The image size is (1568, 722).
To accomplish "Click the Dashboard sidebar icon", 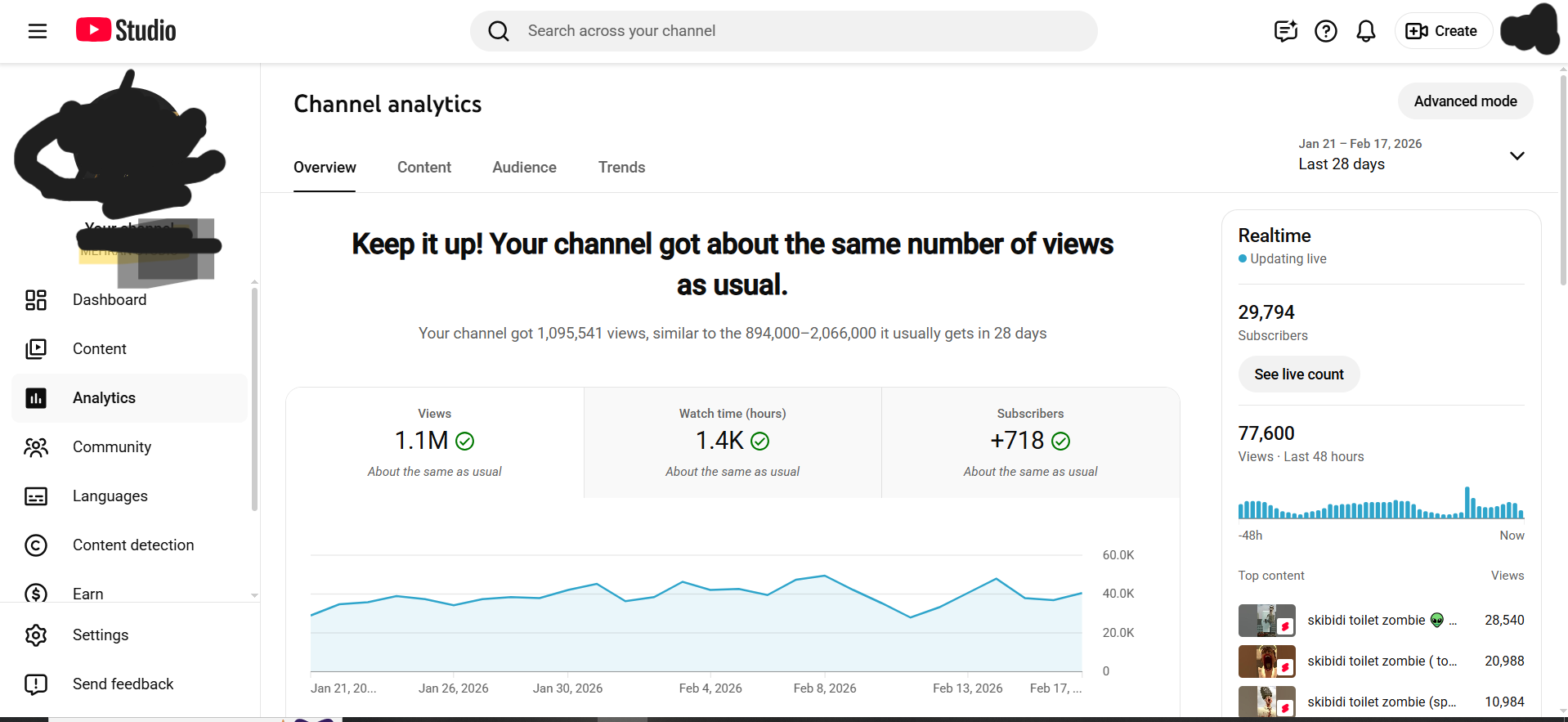I will (36, 300).
